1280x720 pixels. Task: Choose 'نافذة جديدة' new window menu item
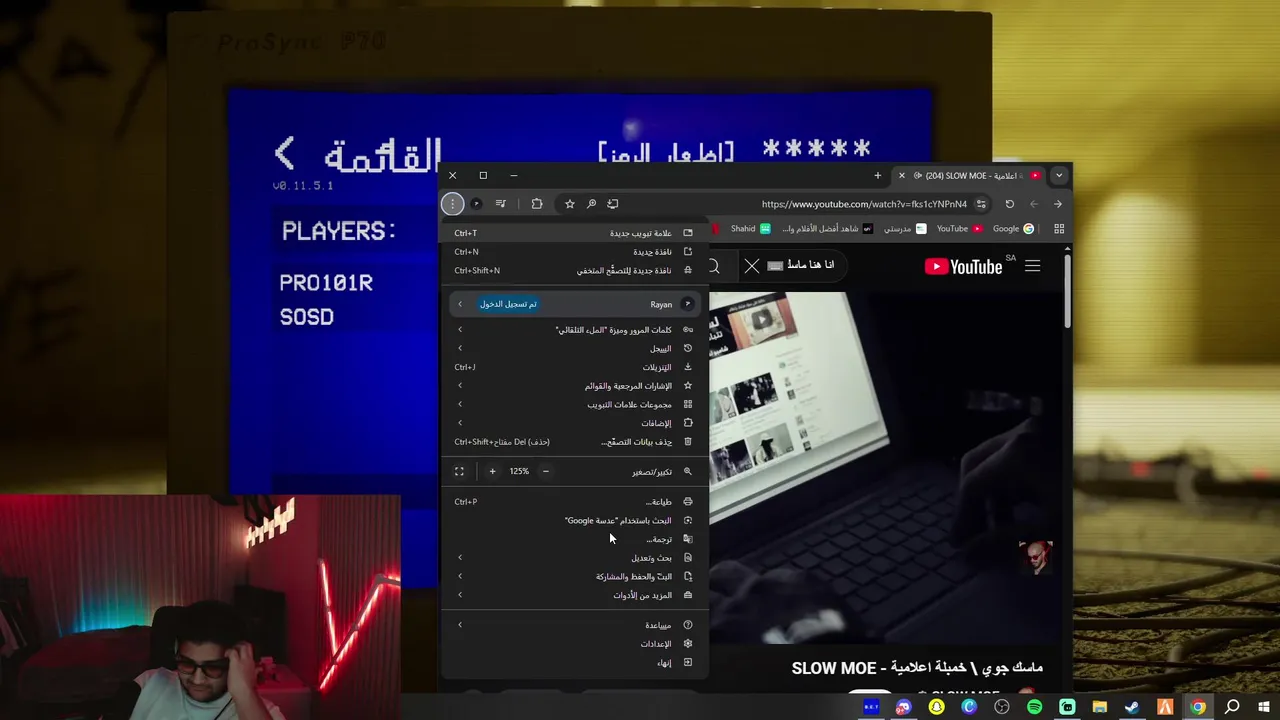tap(575, 252)
